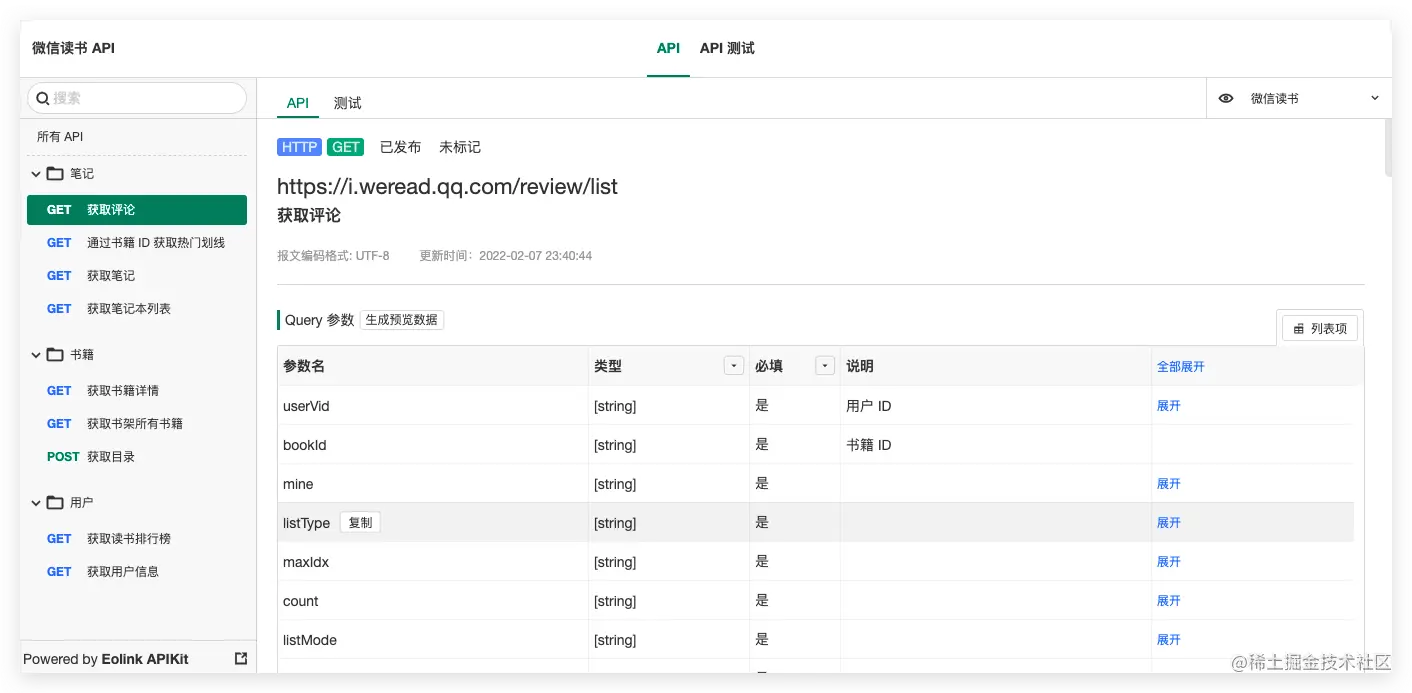Open GET 获取书籍详情 entry
This screenshot has height=693, width=1412.
pos(137,391)
